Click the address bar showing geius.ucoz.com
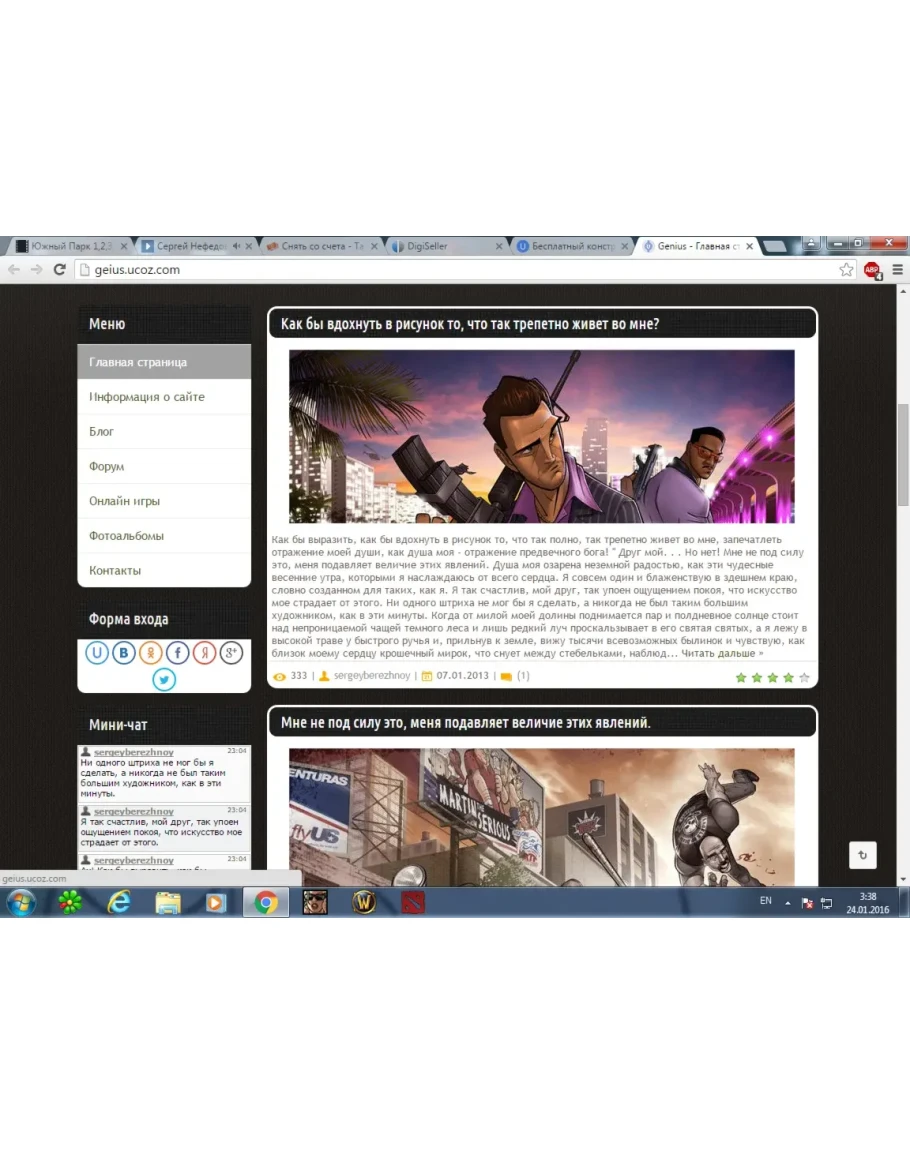This screenshot has width=910, height=1155. pos(450,270)
